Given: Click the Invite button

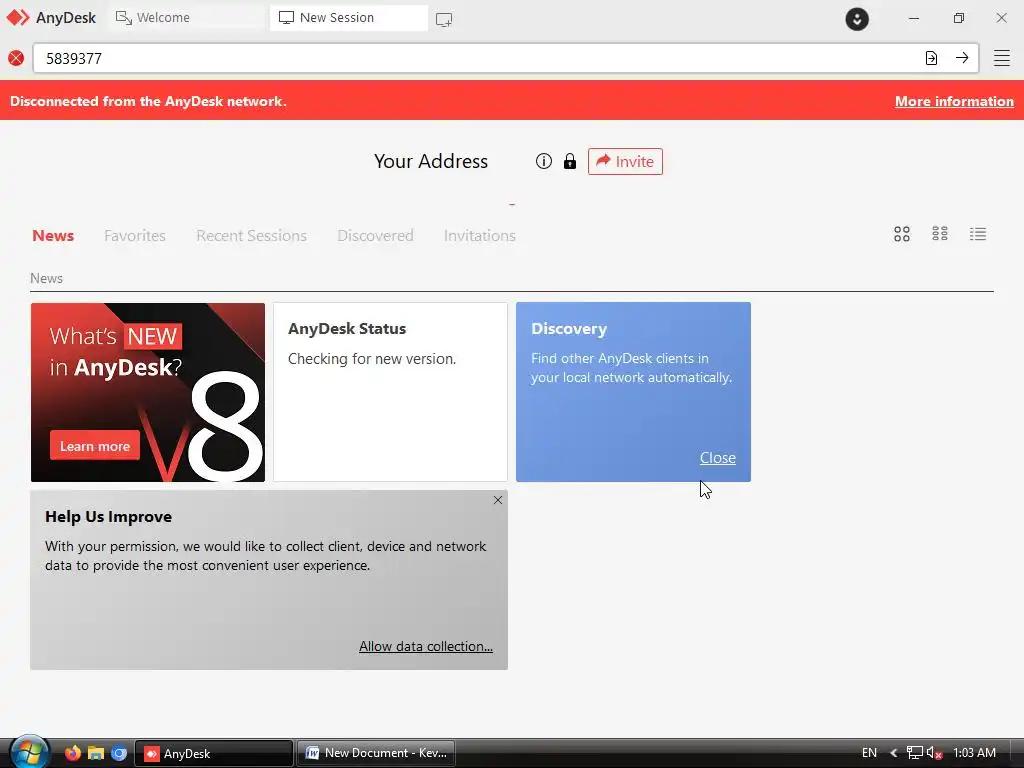Looking at the screenshot, I should click(625, 161).
